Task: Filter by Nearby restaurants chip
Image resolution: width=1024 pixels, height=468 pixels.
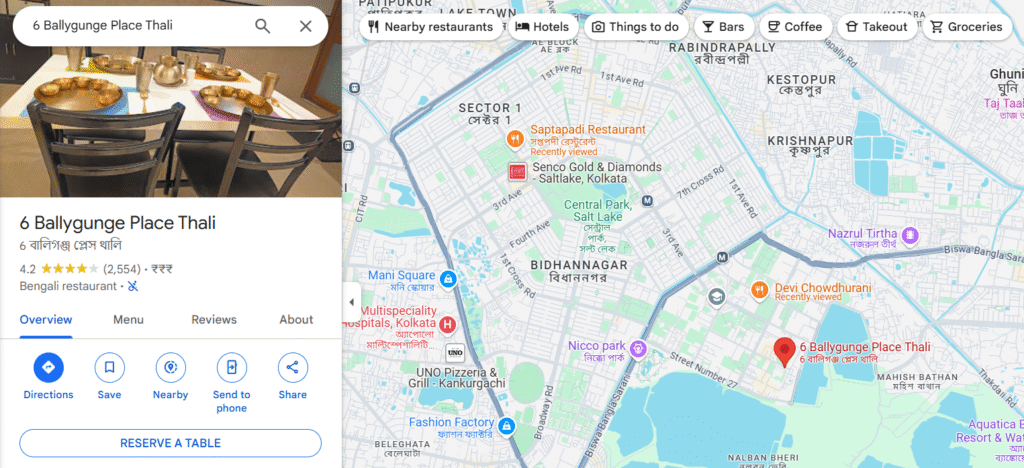Action: coord(430,27)
